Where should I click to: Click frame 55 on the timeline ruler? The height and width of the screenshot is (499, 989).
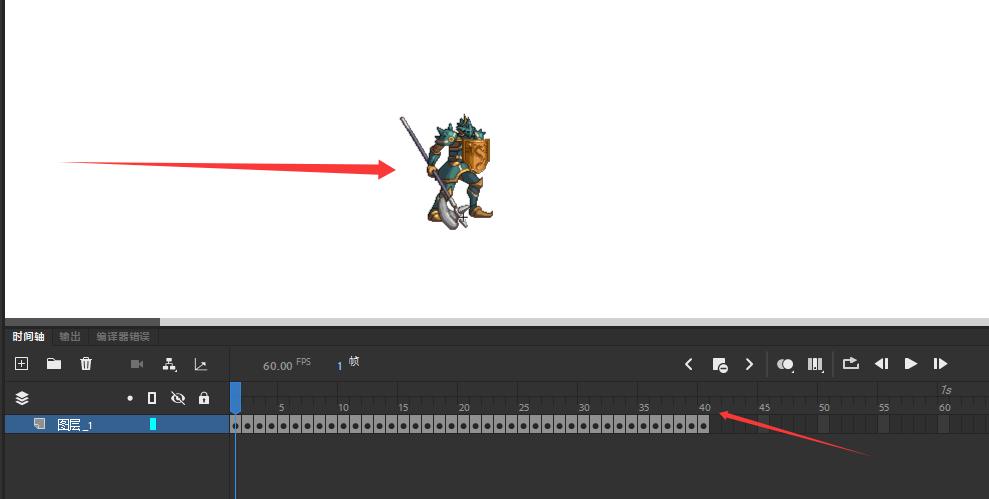pos(884,408)
